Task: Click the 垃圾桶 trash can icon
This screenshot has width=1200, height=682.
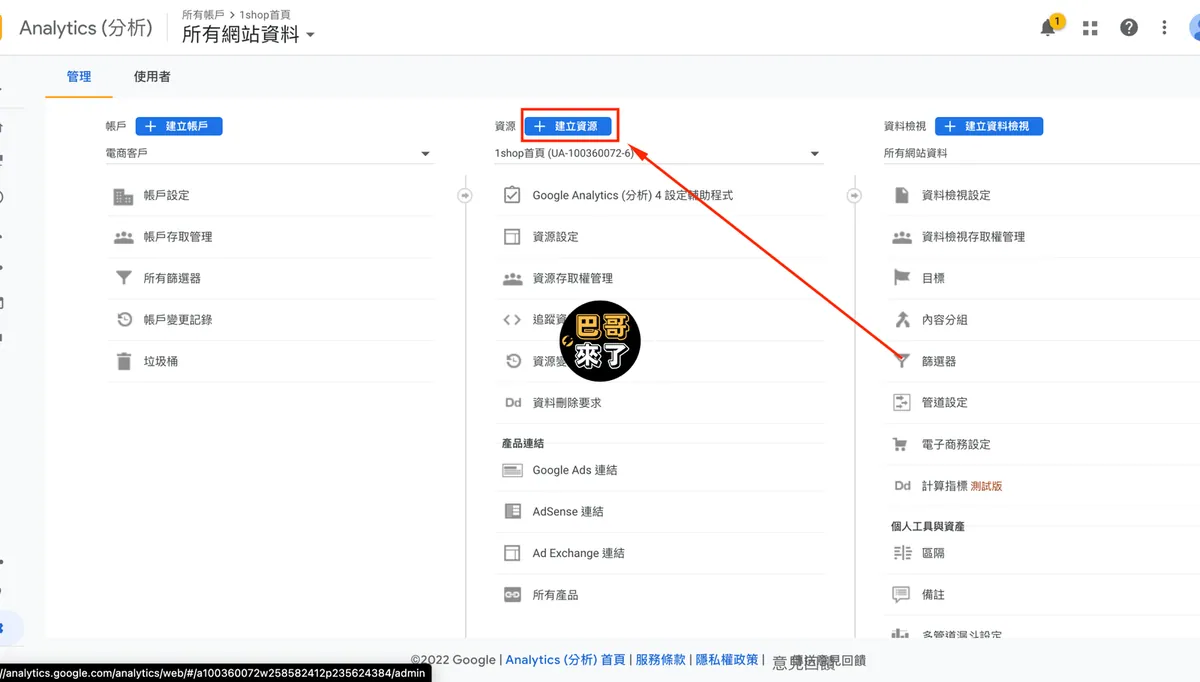Action: 124,361
